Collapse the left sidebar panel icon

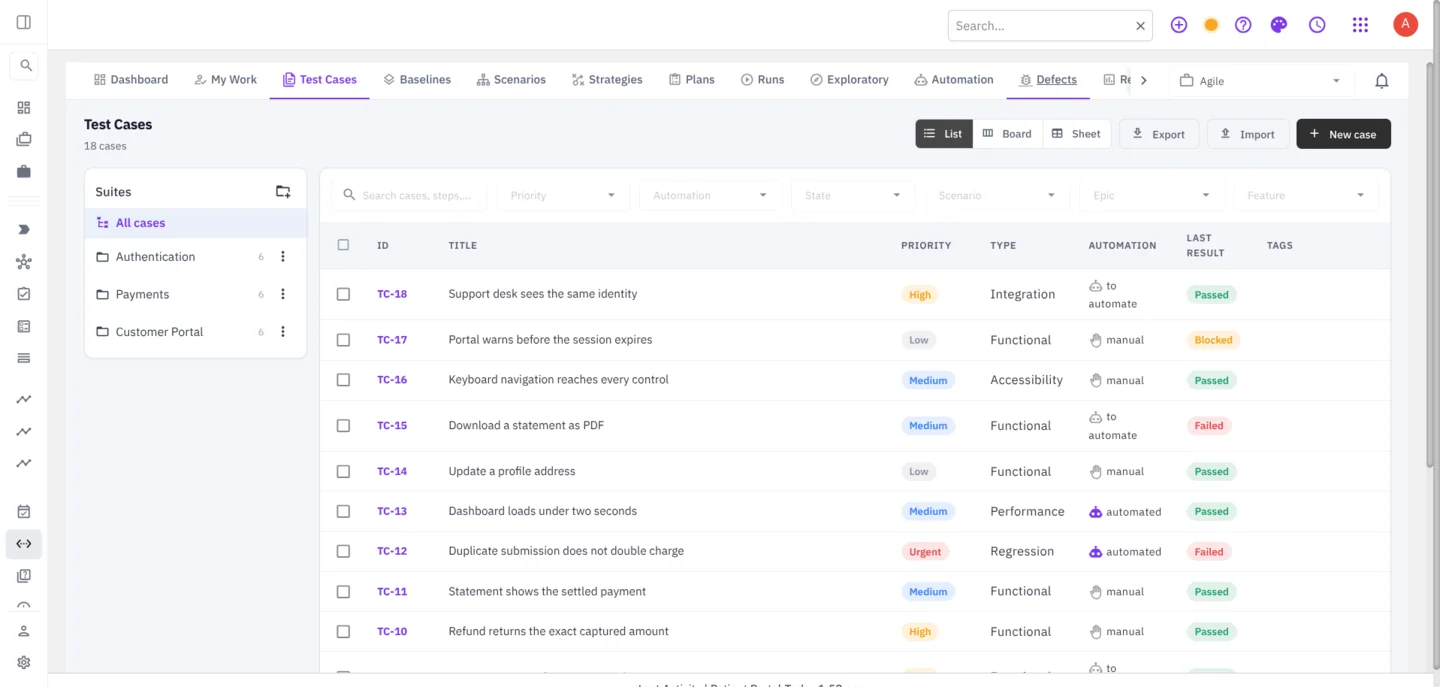click(24, 22)
